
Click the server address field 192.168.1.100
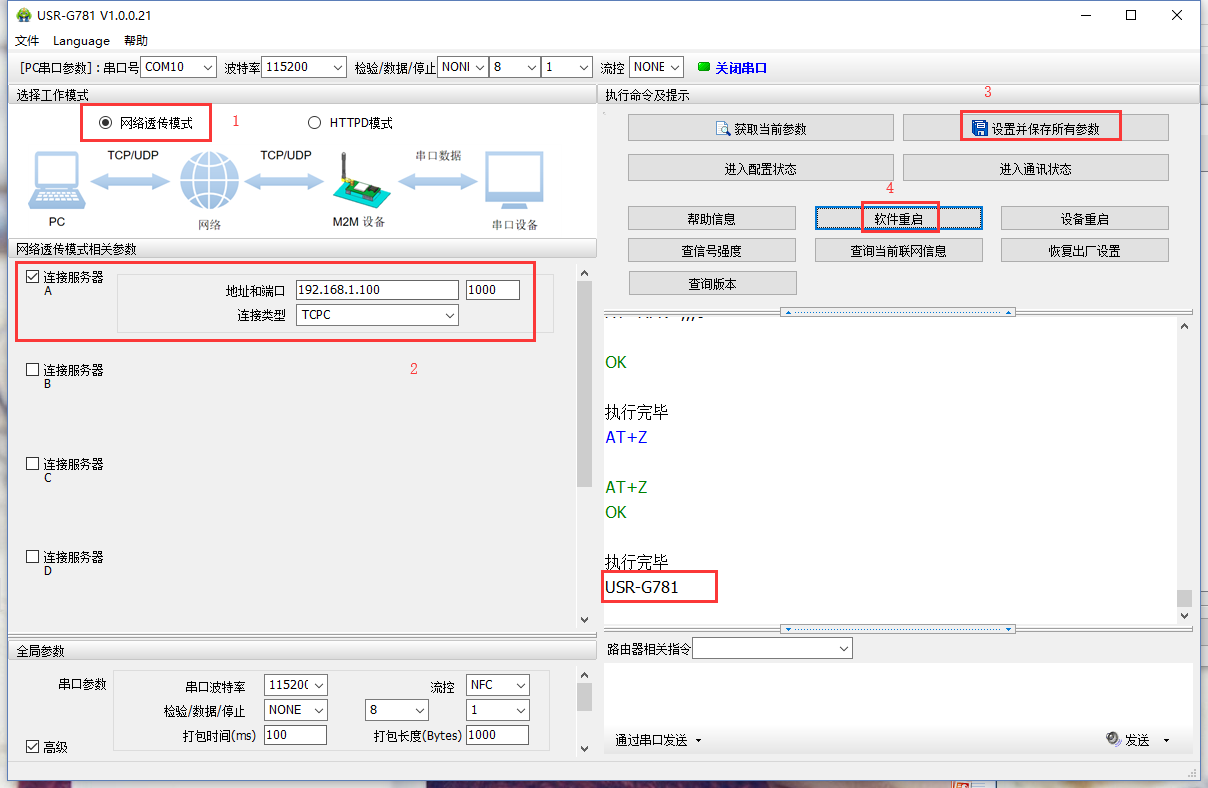pos(377,290)
